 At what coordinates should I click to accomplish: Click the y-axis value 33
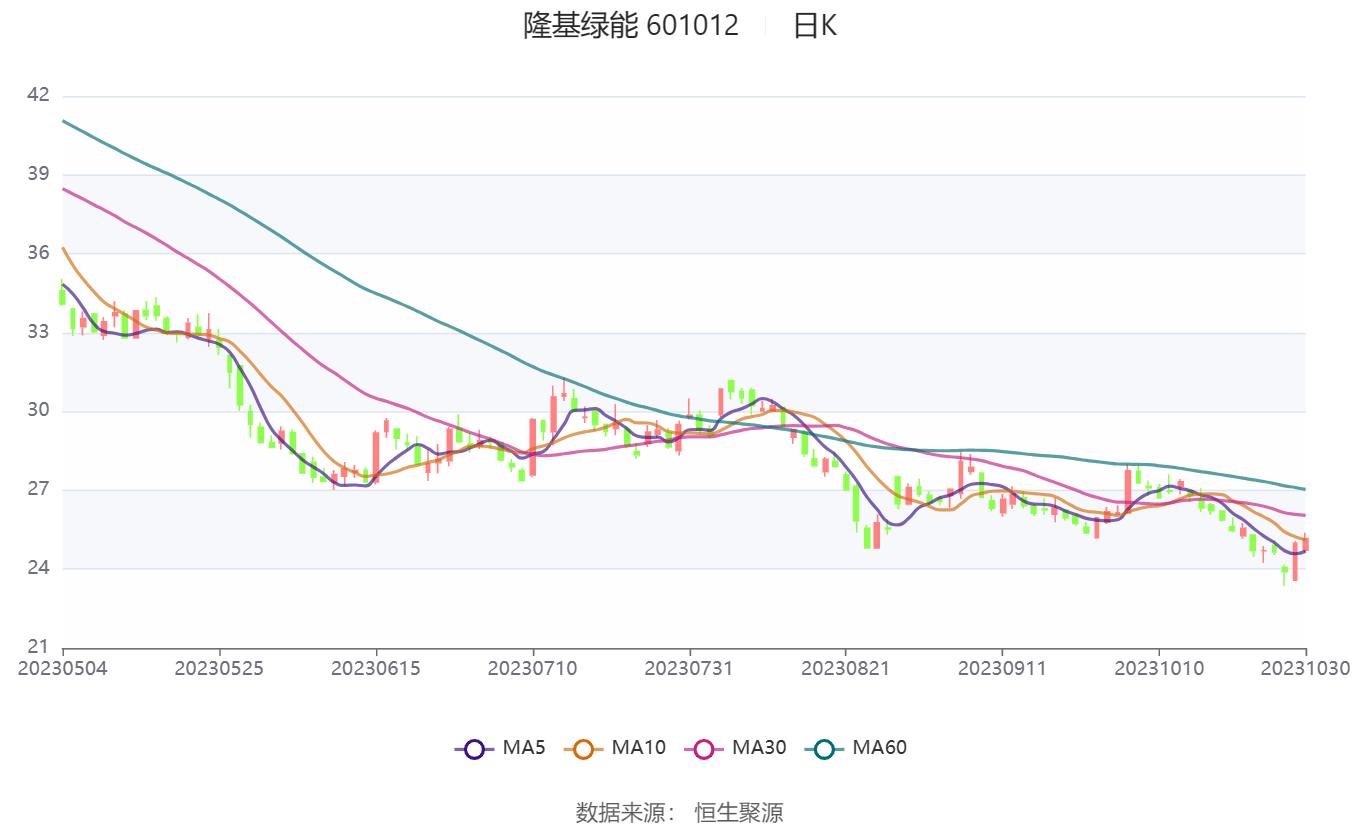click(x=38, y=332)
